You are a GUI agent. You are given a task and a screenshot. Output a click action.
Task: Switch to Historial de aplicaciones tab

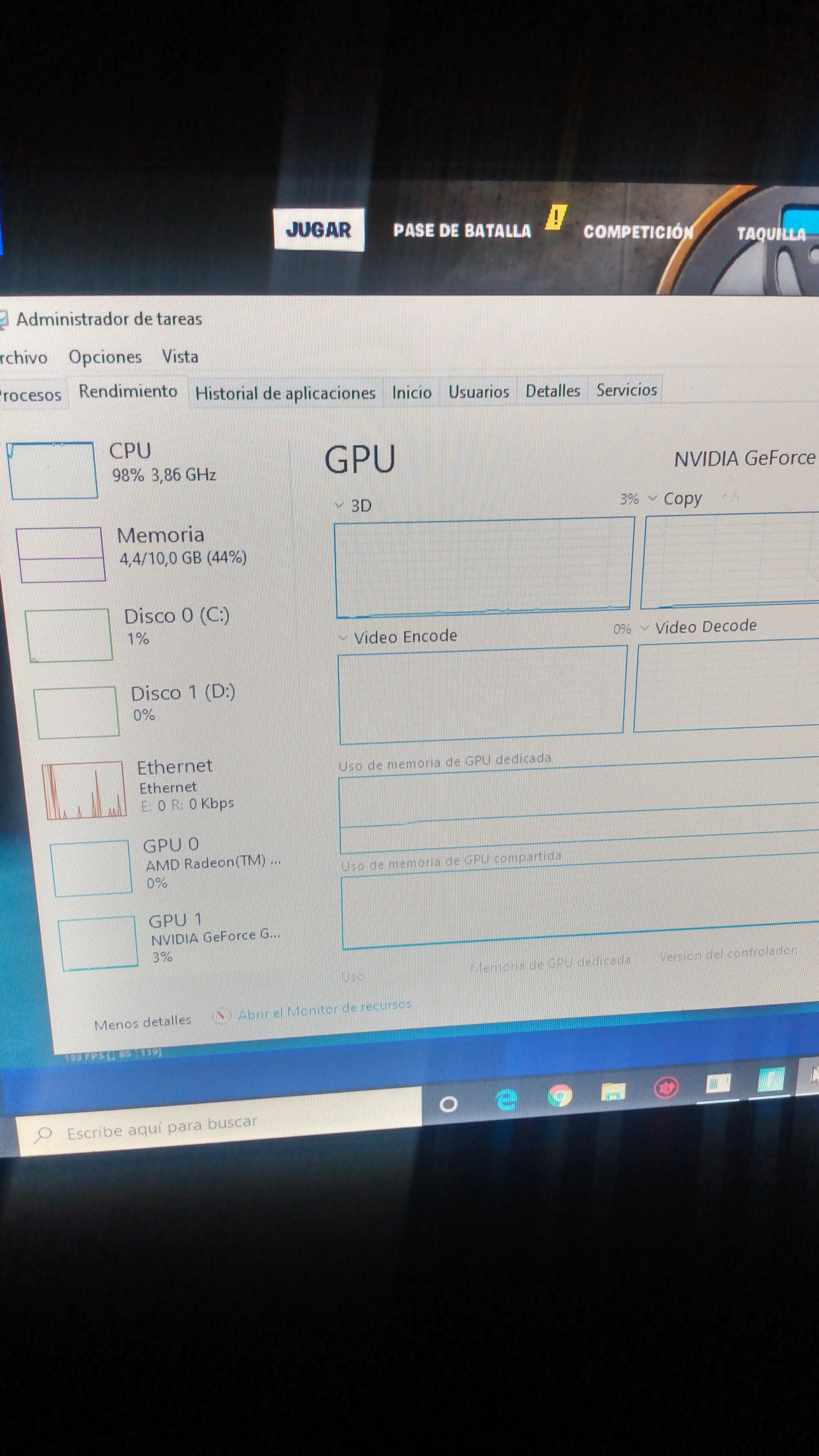(x=286, y=393)
